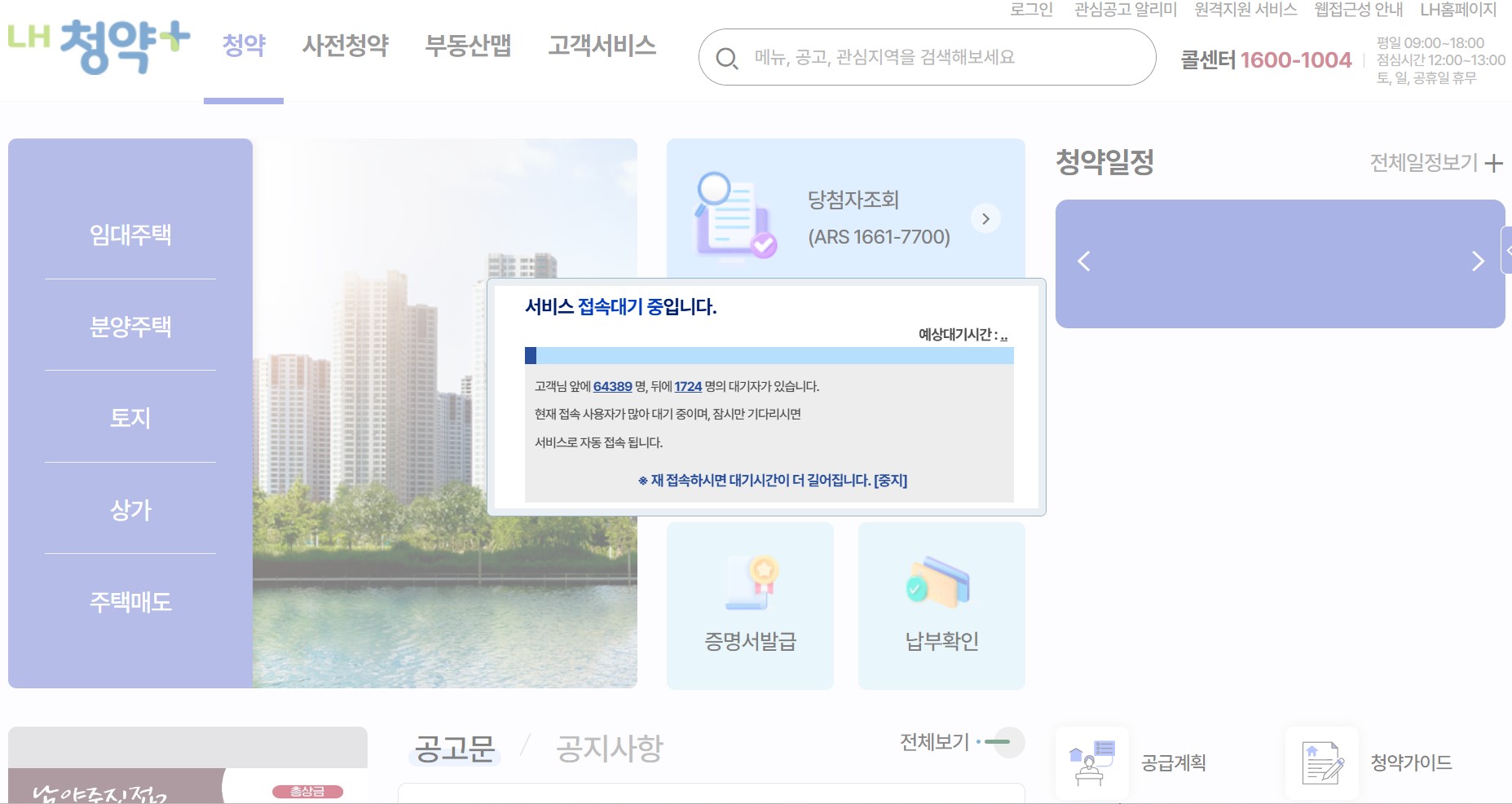Select 분양주택 in the side menu
The width and height of the screenshot is (1512, 804).
pyautogui.click(x=130, y=326)
